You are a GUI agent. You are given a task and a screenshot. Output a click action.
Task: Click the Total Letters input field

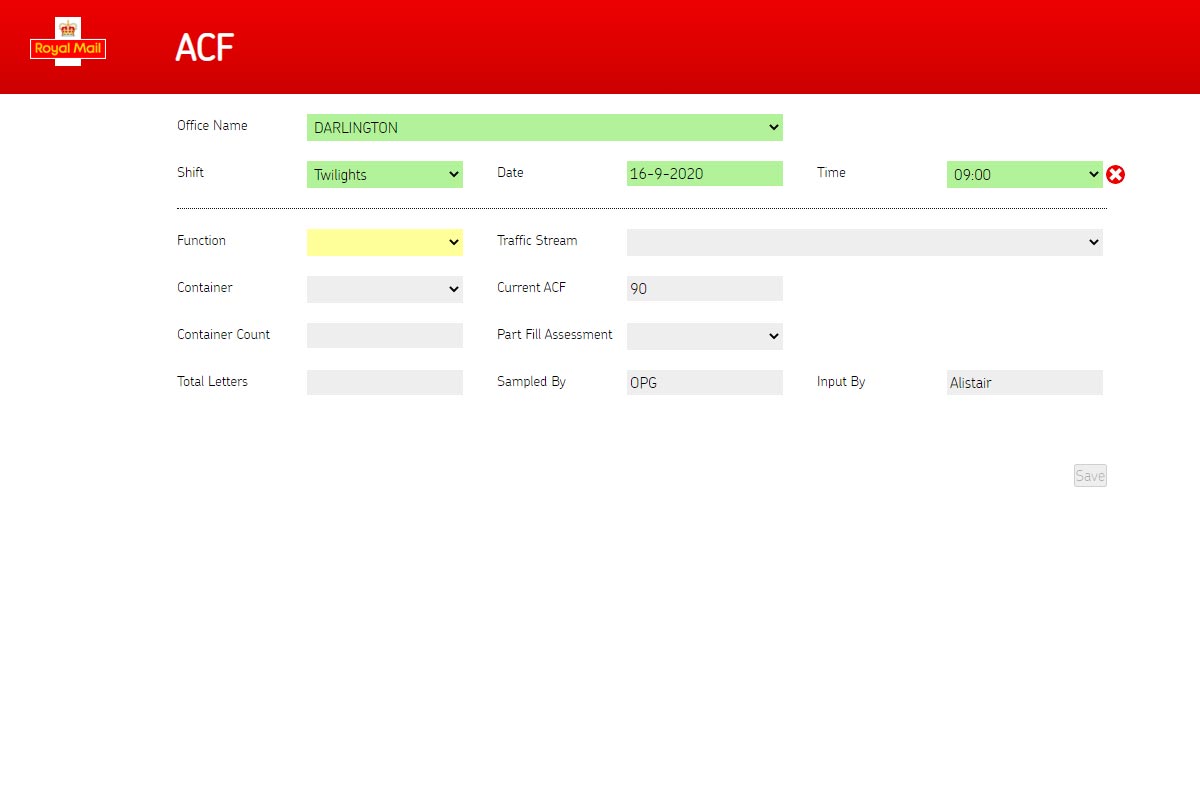coord(384,382)
